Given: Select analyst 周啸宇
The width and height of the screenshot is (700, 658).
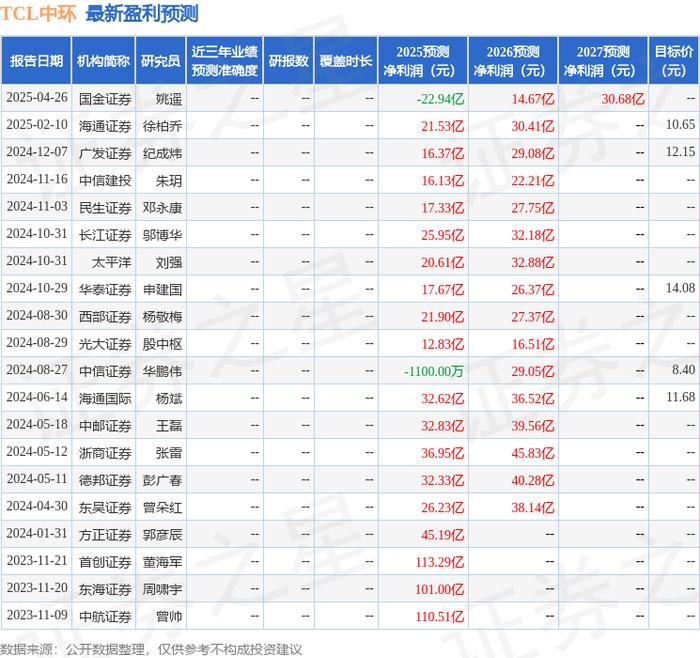Looking at the screenshot, I should [162, 589].
